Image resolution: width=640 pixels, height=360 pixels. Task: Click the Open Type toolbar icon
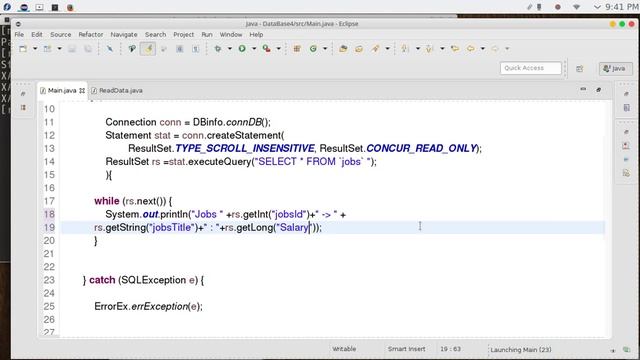[x=343, y=49]
